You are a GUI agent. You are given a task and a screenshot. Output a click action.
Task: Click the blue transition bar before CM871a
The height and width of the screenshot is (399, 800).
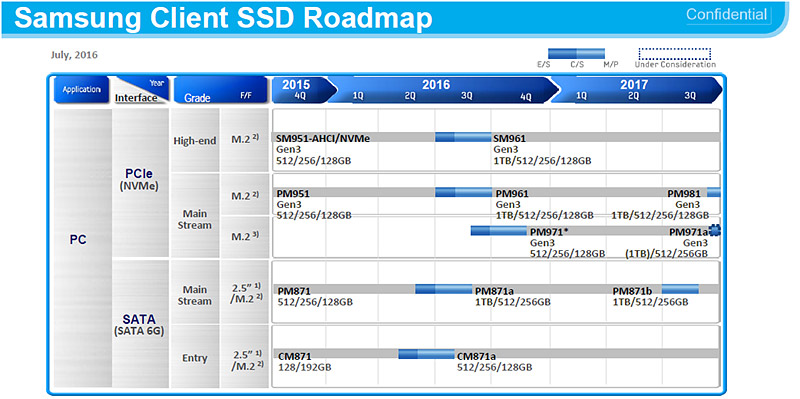pyautogui.click(x=427, y=354)
